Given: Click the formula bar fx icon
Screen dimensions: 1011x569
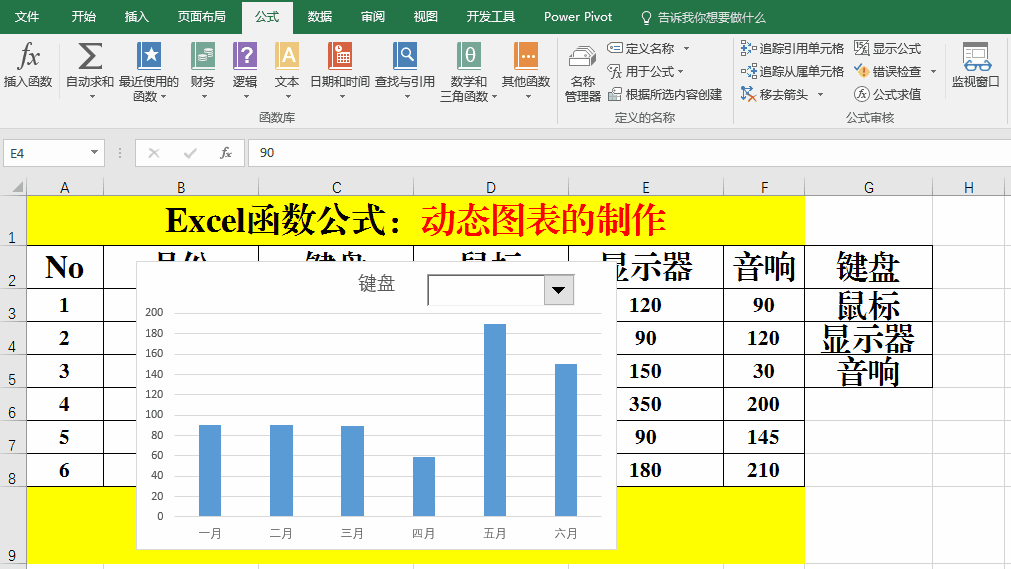Looking at the screenshot, I should 226,154.
